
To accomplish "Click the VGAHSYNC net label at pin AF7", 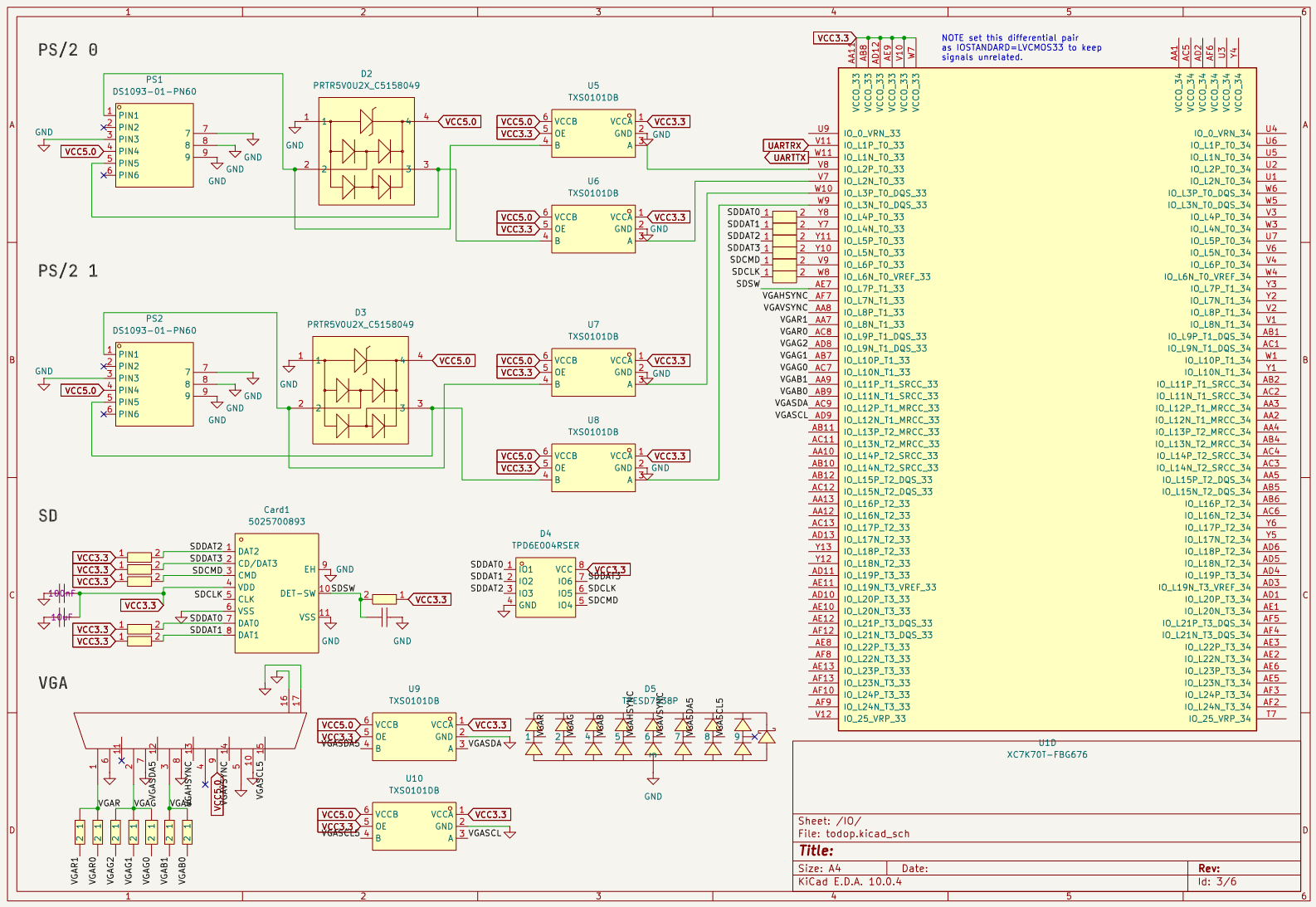I will 785,295.
